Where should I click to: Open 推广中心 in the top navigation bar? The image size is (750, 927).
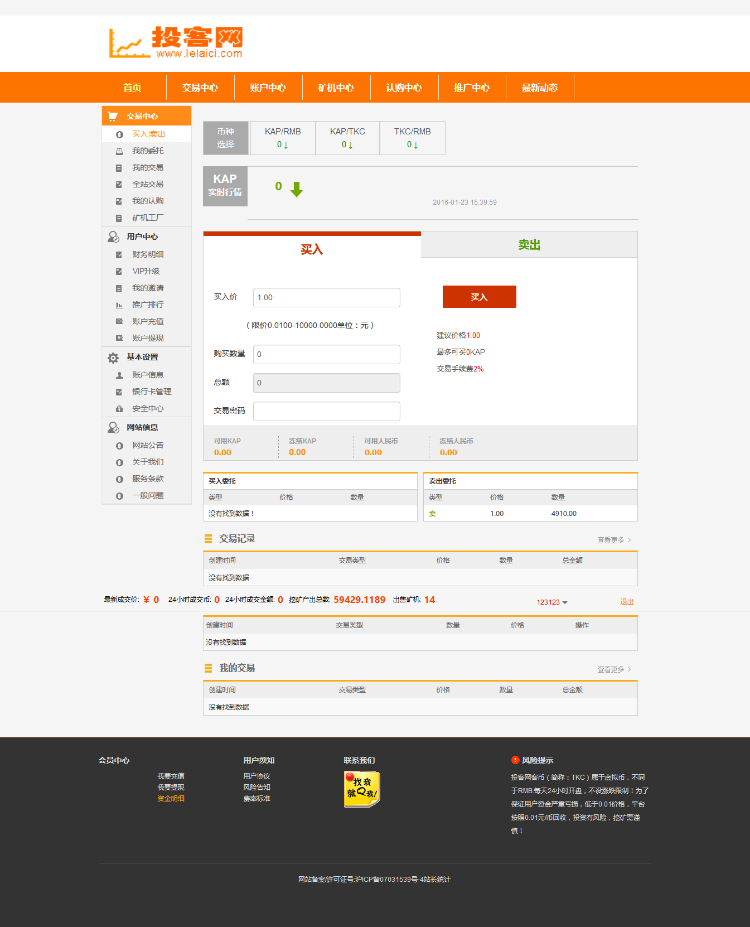click(472, 87)
